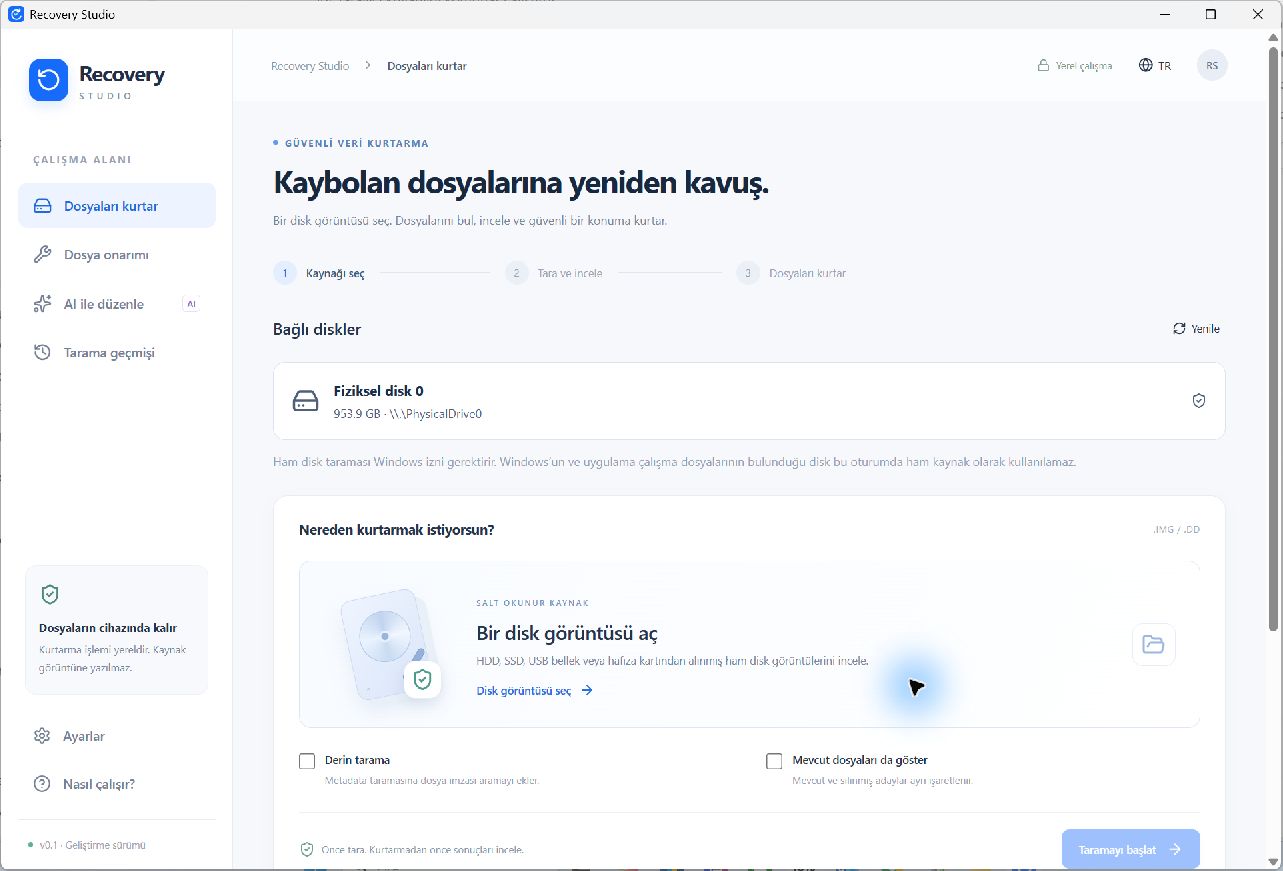
Task: Enable Mevcut dosyaları da göster checkbox
Action: pos(774,761)
